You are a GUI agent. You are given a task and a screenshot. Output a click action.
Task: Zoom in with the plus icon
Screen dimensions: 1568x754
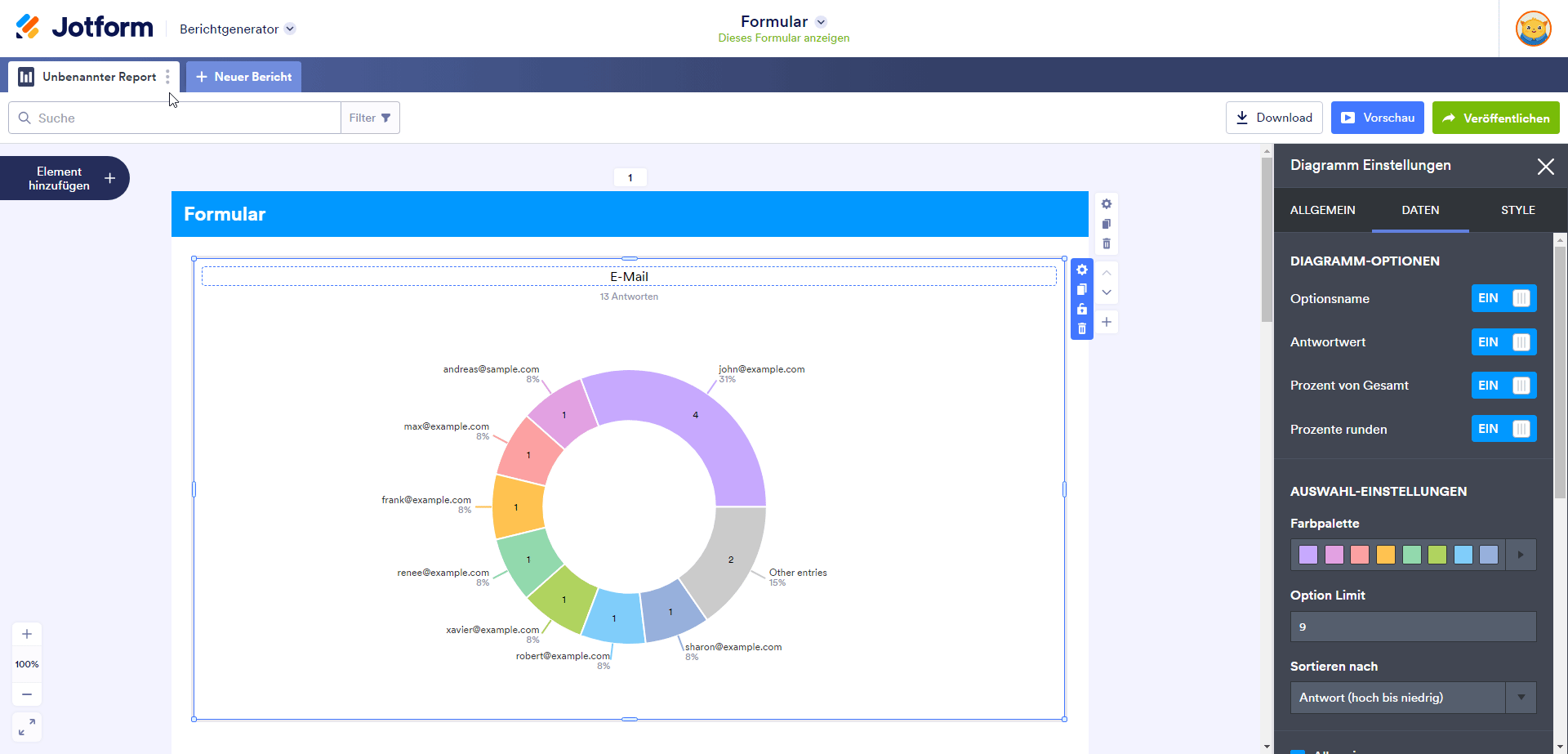(27, 634)
